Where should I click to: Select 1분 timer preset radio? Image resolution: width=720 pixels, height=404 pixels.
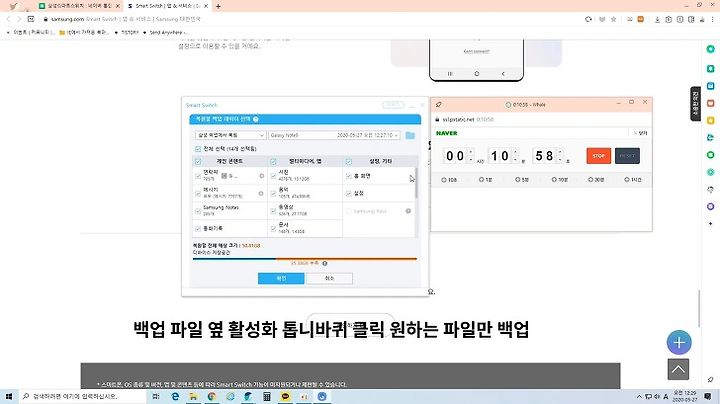(481, 180)
